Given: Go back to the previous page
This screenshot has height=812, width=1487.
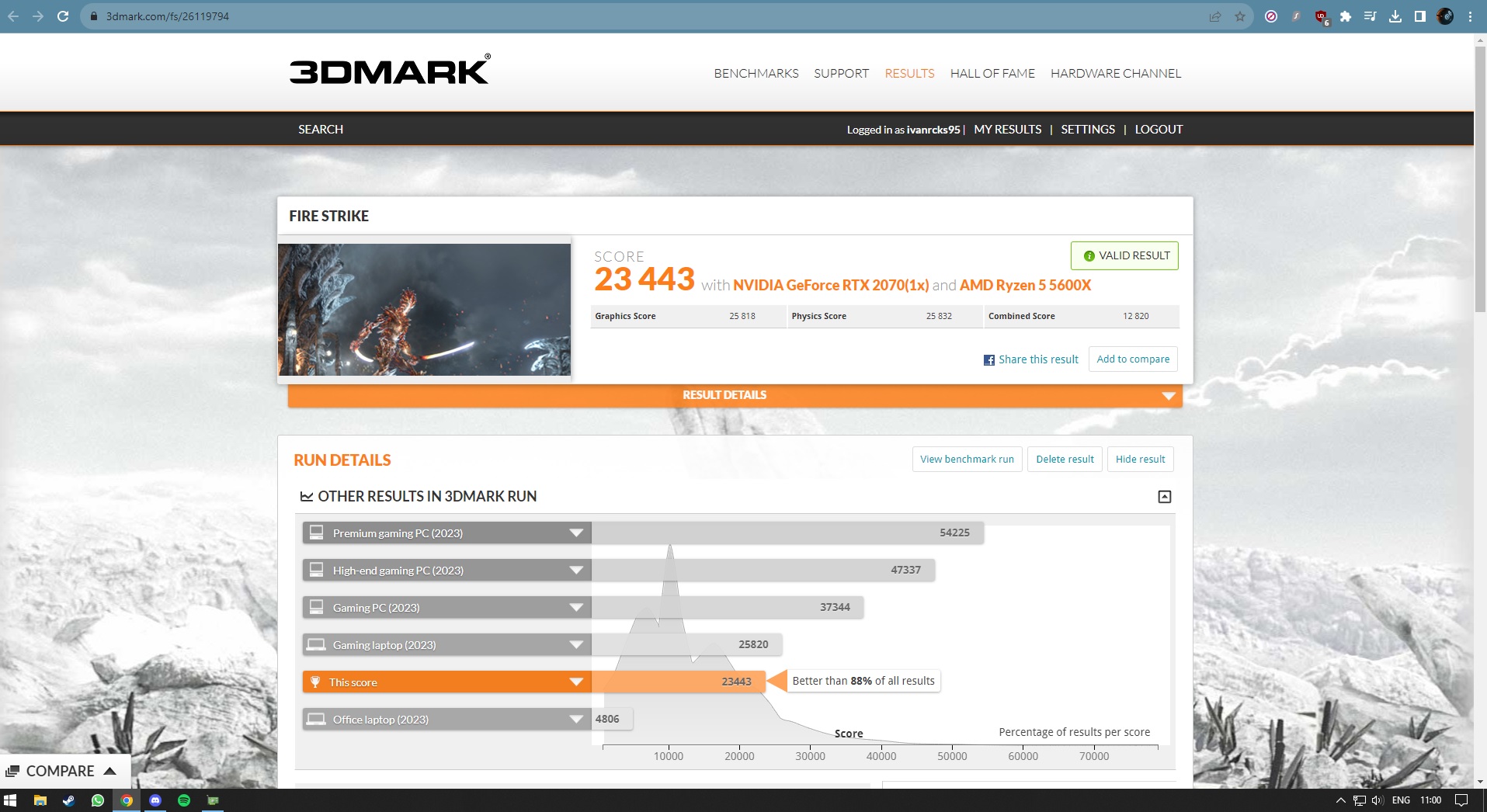Looking at the screenshot, I should [13, 16].
